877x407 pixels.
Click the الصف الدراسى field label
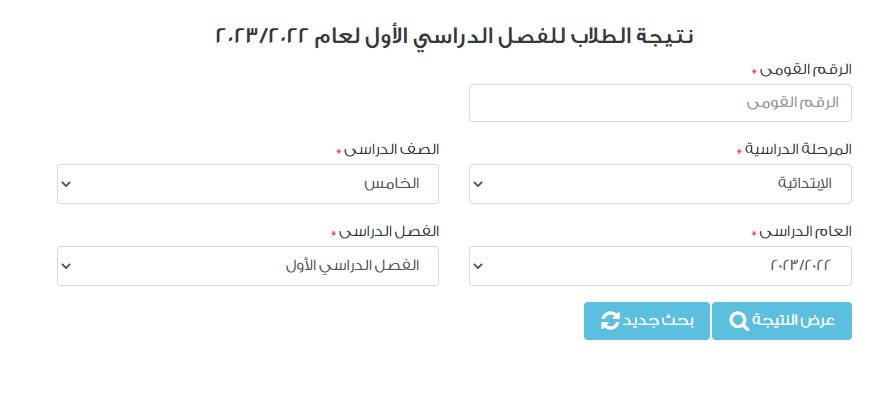pyautogui.click(x=392, y=149)
